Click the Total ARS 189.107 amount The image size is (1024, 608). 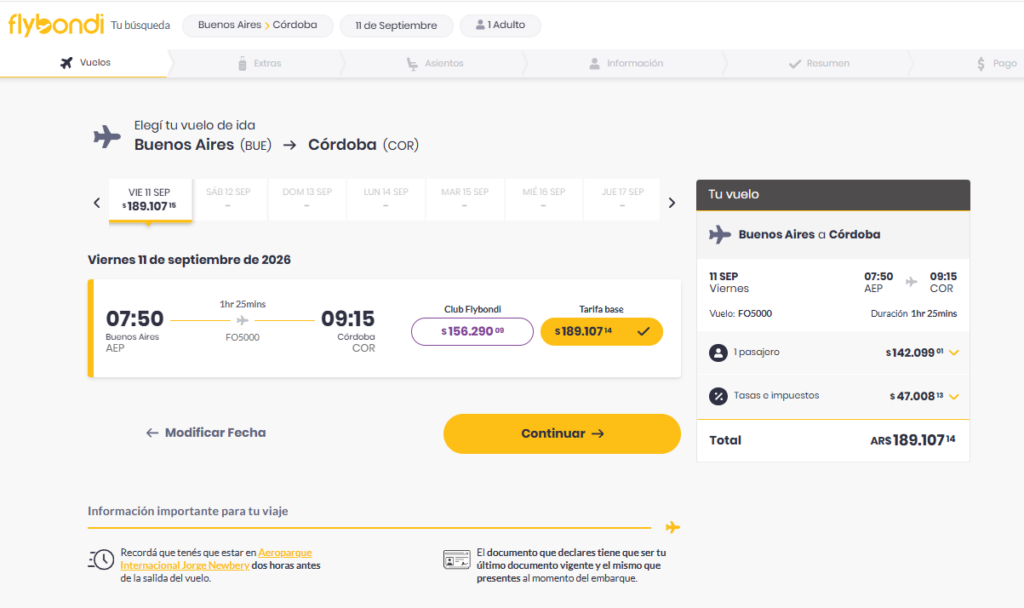pyautogui.click(x=913, y=440)
